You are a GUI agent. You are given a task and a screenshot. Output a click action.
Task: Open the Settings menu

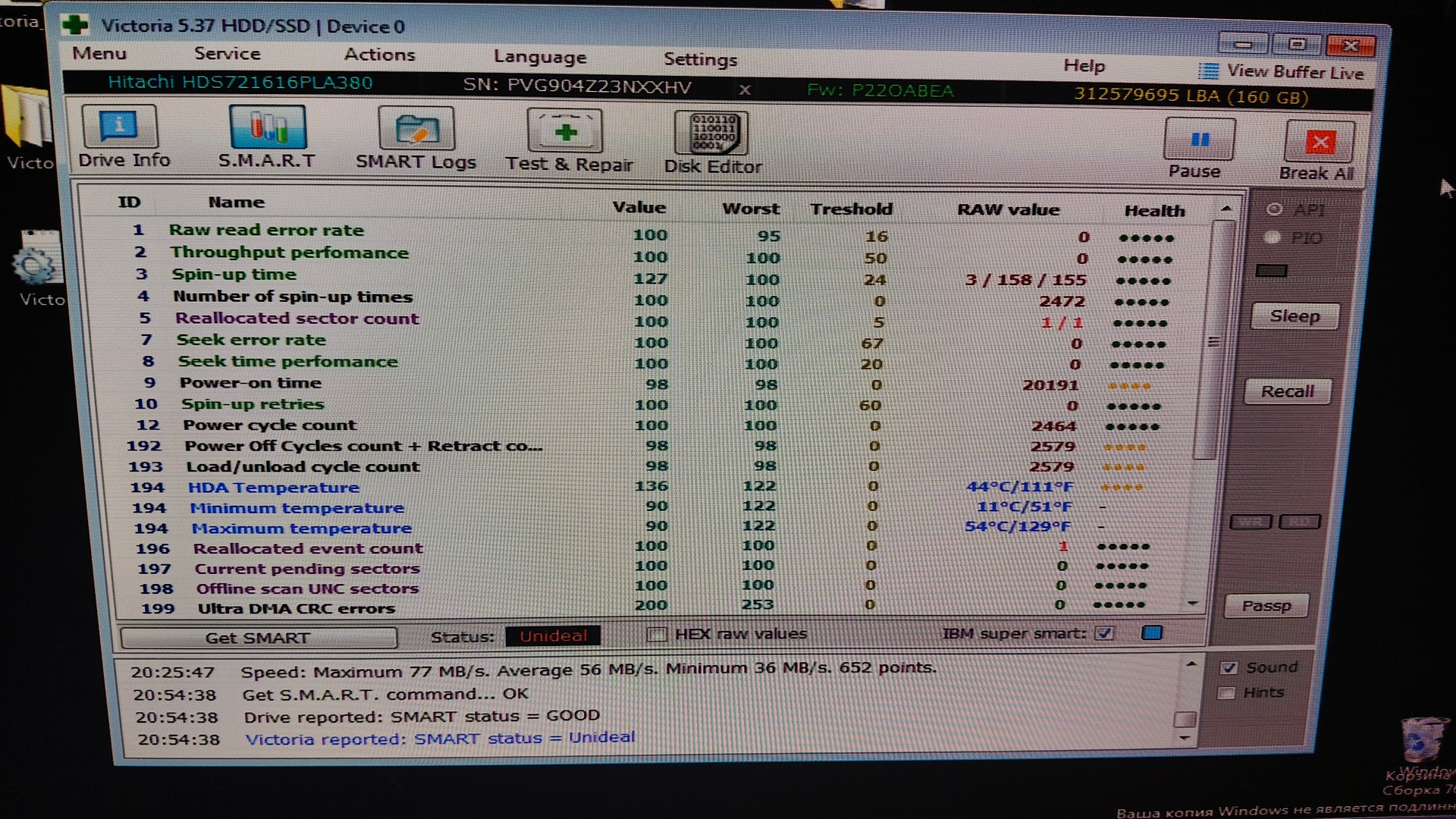pos(700,59)
